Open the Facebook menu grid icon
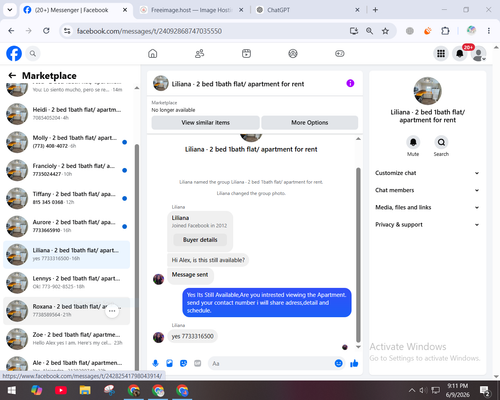Screen dimensions: 500x400 [441, 53]
